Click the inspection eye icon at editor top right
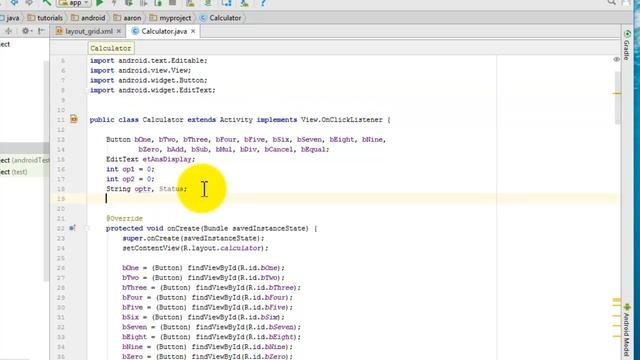The height and width of the screenshot is (360, 640). pyautogui.click(x=616, y=59)
